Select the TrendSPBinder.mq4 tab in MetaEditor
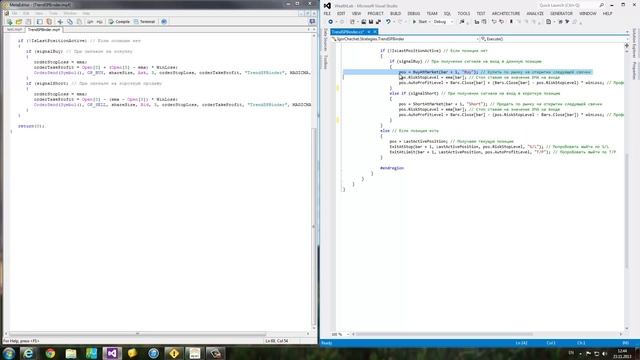The height and width of the screenshot is (360, 640). click(x=44, y=30)
